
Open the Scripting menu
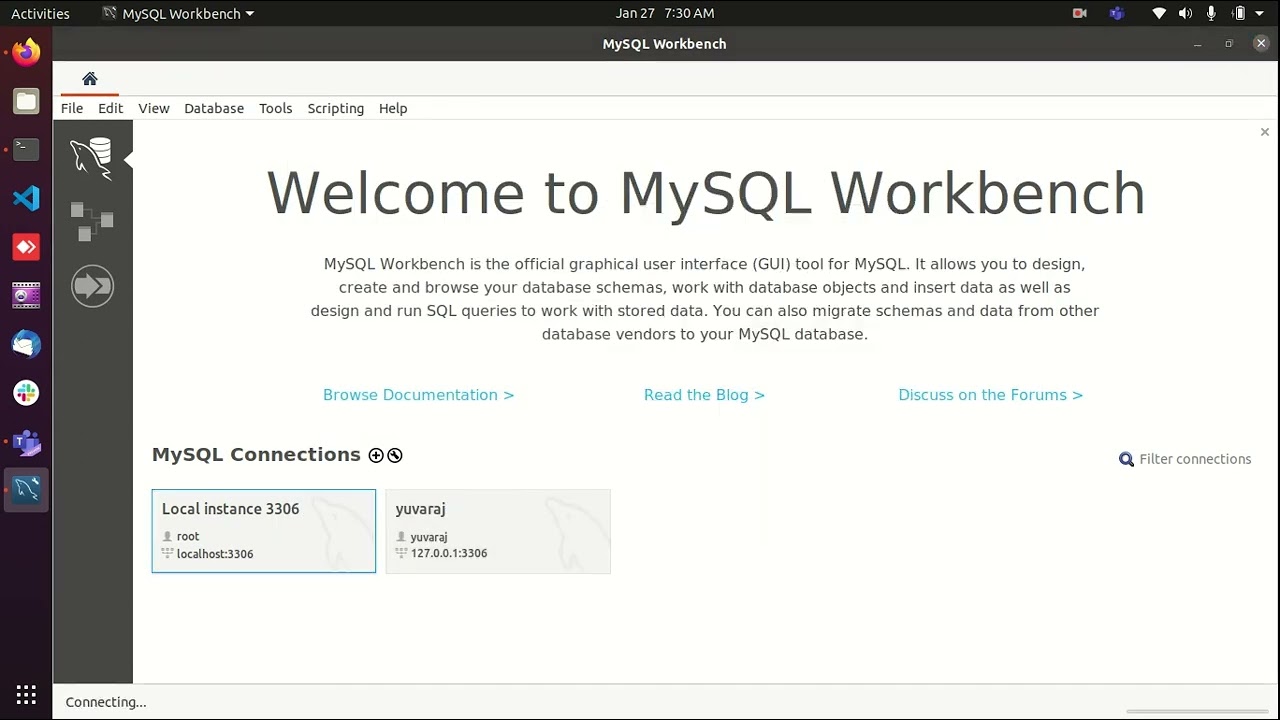point(335,108)
